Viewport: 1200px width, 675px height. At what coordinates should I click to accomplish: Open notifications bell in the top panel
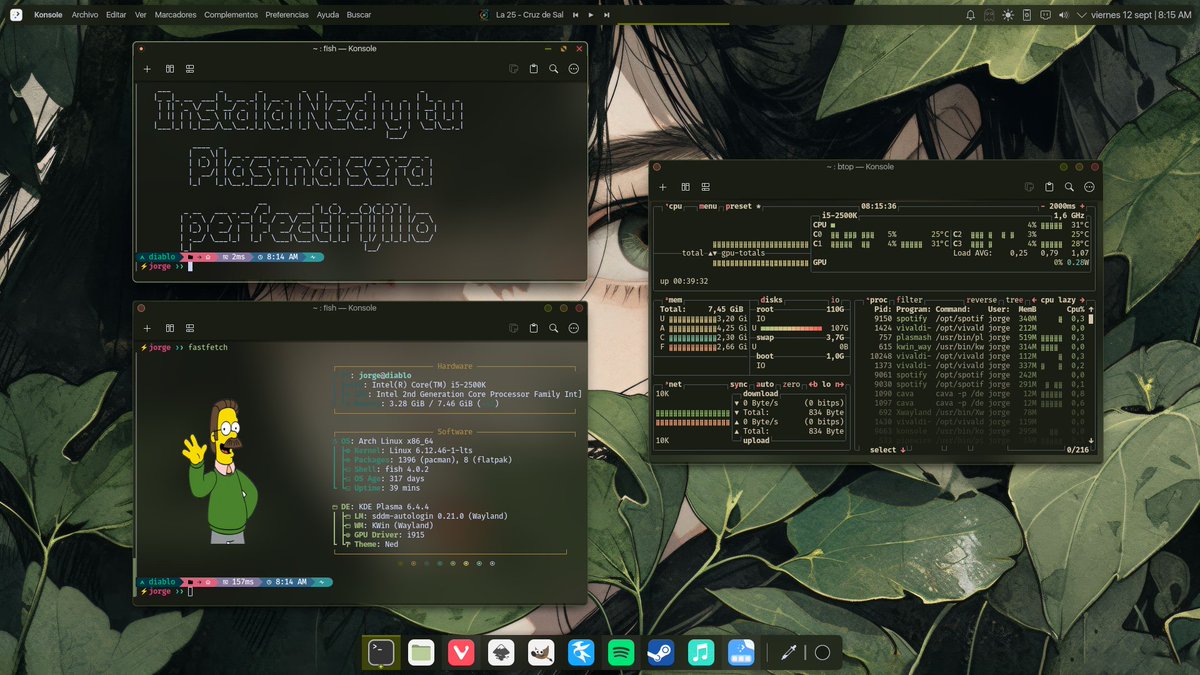click(970, 15)
